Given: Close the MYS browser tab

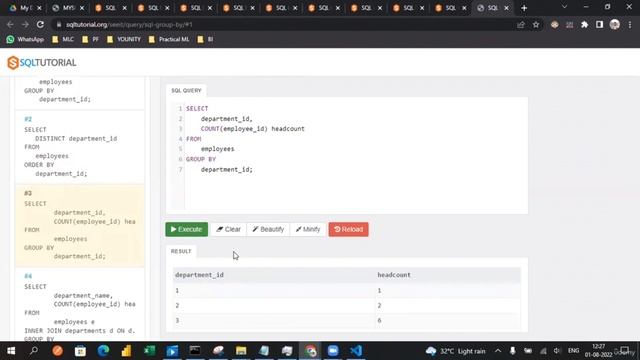Looking at the screenshot, I should point(82,8).
